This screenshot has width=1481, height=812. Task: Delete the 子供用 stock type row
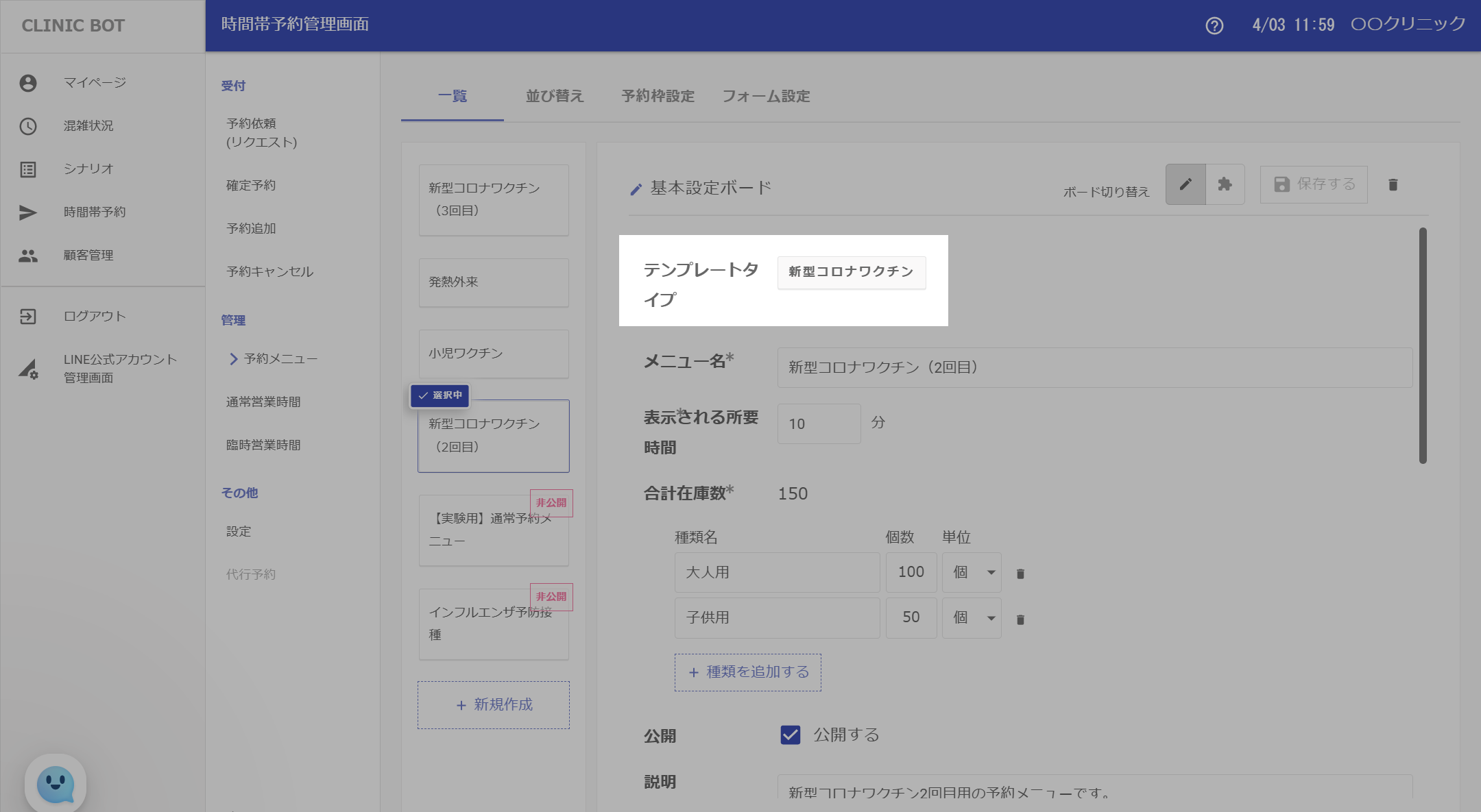coord(1020,619)
